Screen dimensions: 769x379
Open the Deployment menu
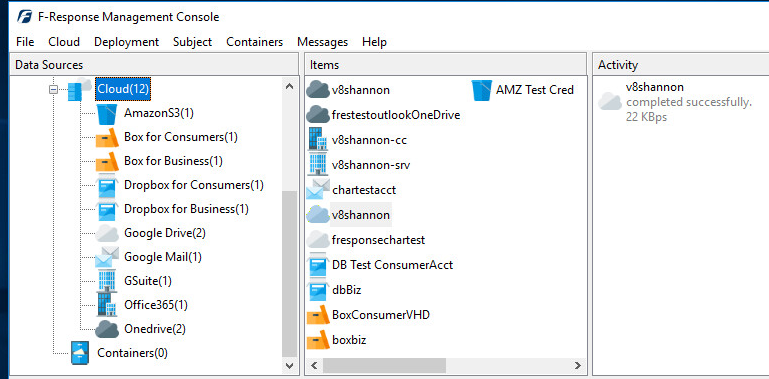(127, 42)
